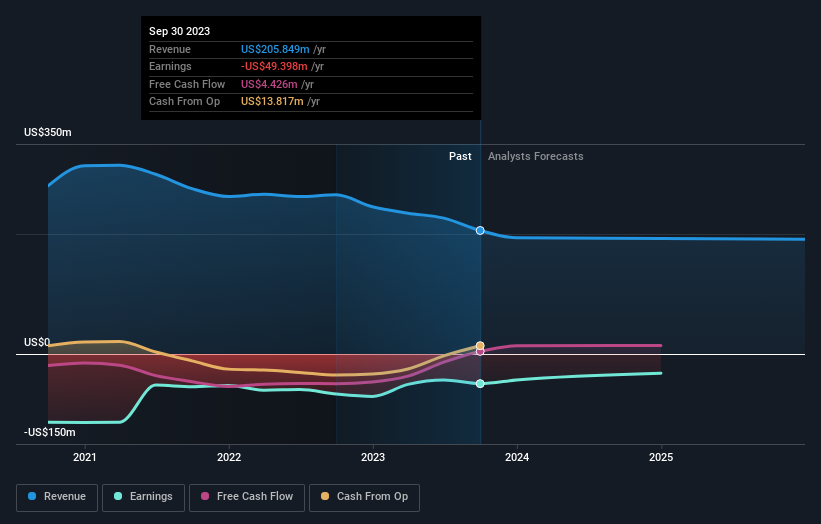Screen dimensions: 821x524
Task: Click the US$4.426m free cash flow value
Action: [269, 84]
